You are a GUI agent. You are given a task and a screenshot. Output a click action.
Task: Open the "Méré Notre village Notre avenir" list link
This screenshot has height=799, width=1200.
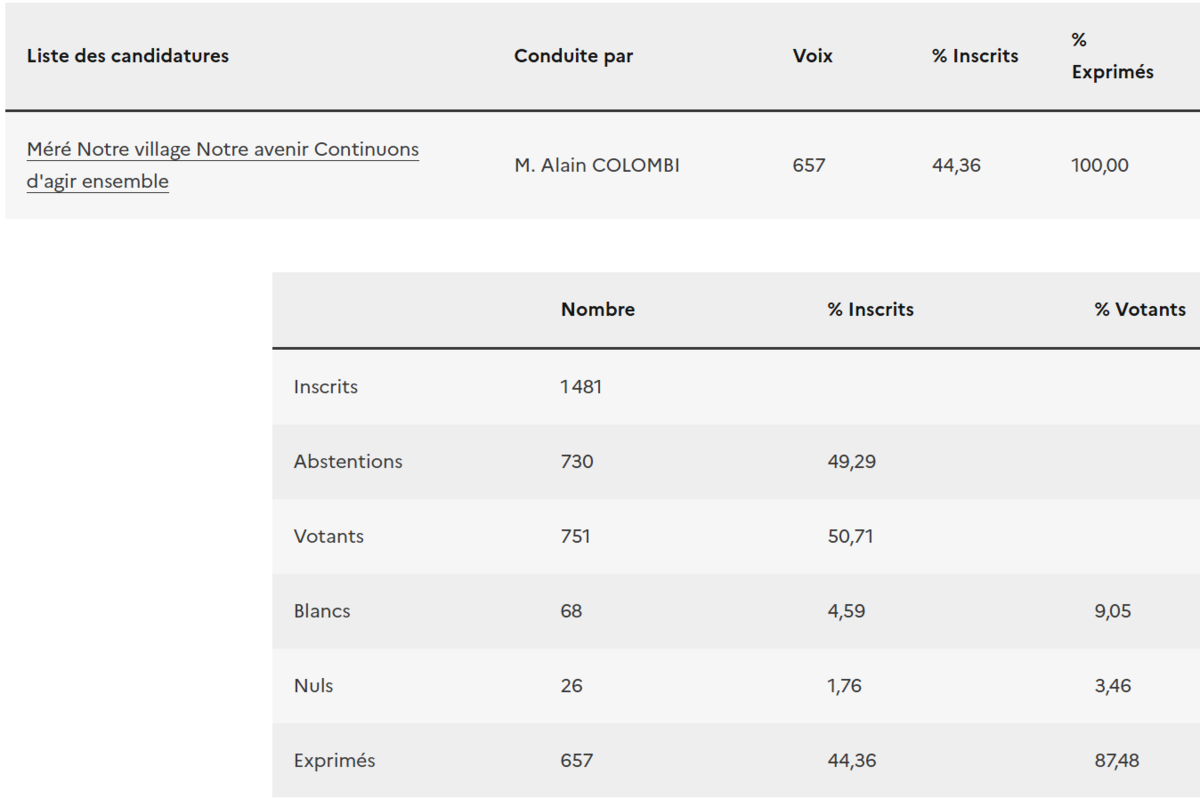click(x=222, y=150)
